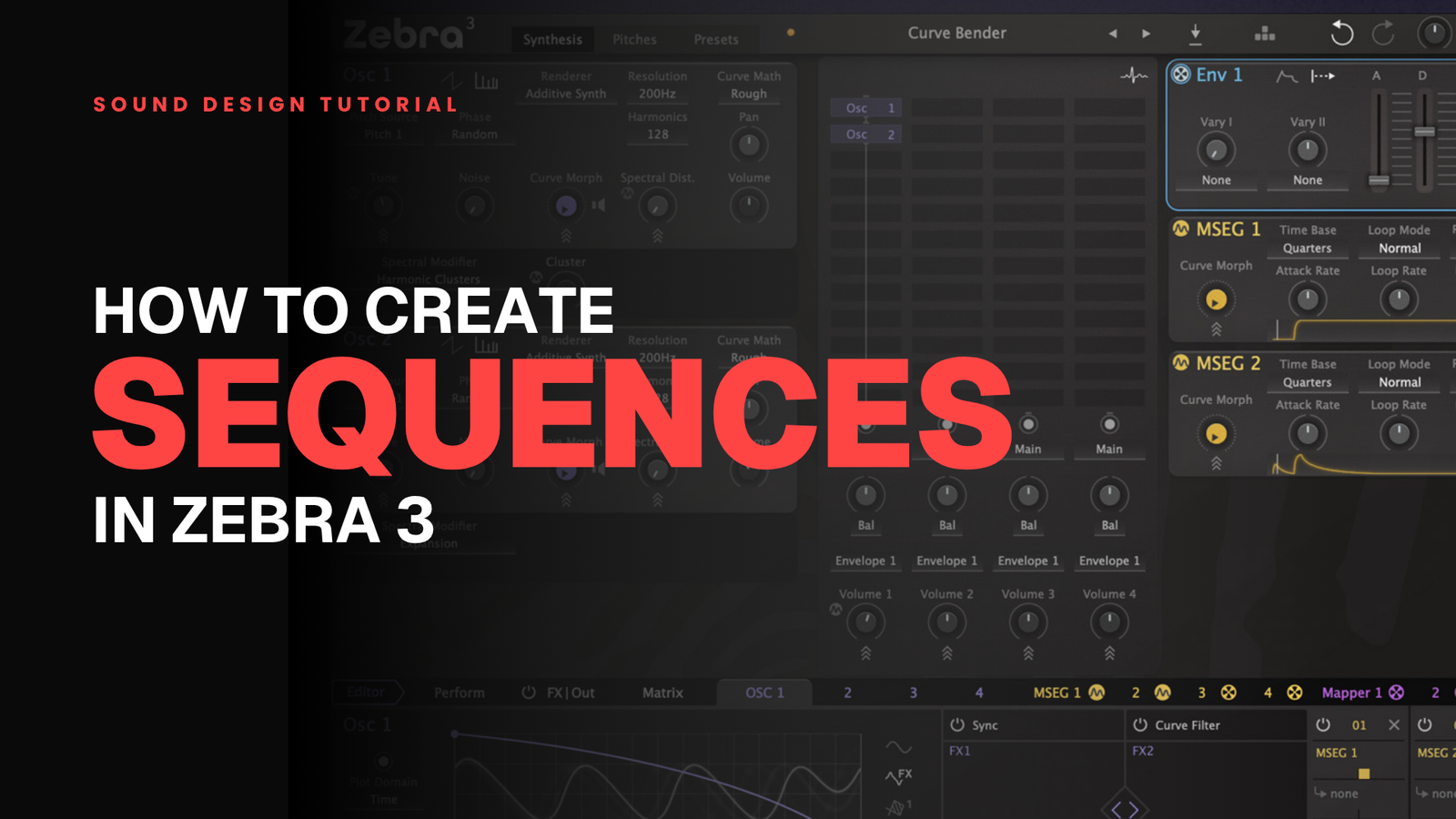
Task: Select the MSEG 1 editor tab
Action: 1068,693
